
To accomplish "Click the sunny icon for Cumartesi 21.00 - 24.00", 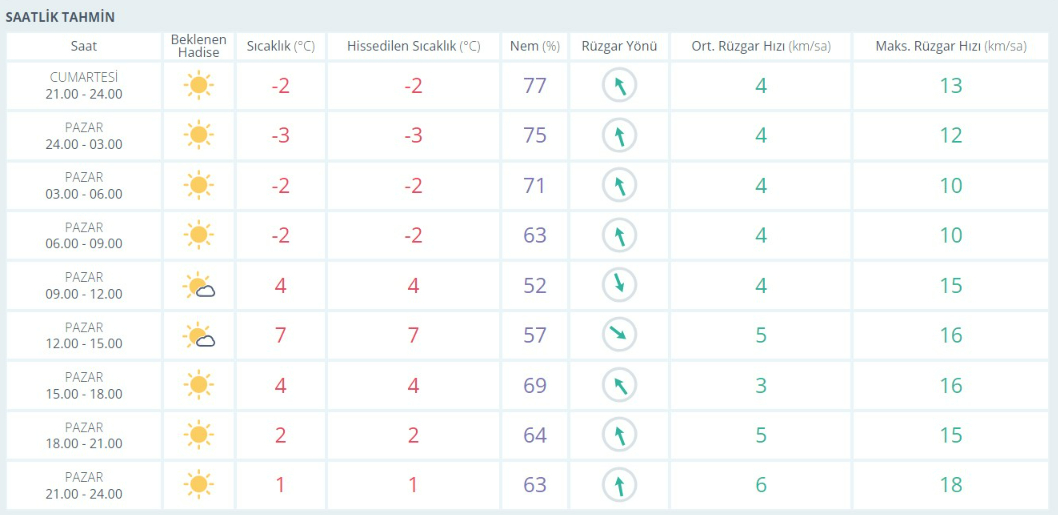I will pyautogui.click(x=198, y=86).
